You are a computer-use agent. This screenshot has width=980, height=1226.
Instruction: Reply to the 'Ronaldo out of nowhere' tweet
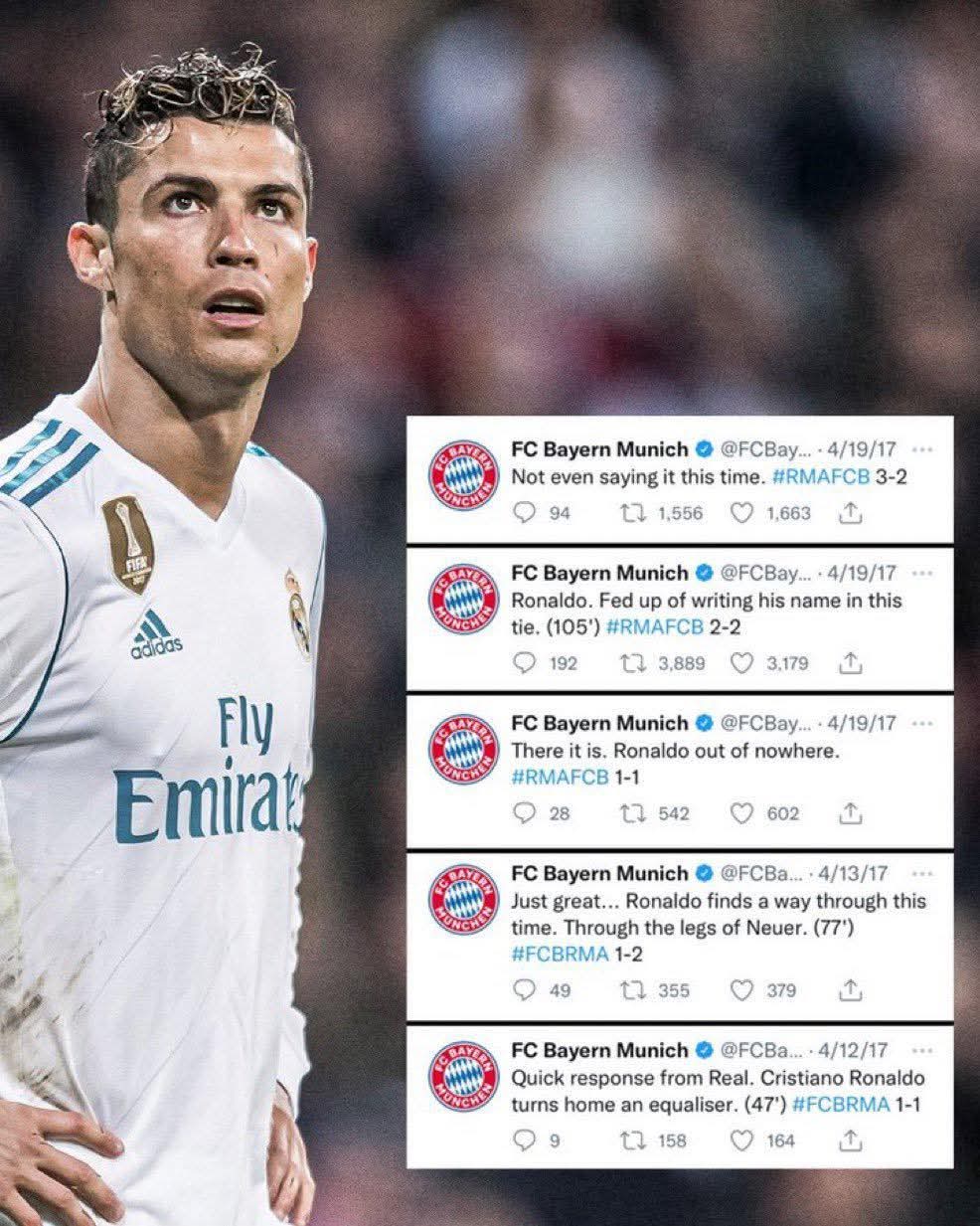point(524,813)
